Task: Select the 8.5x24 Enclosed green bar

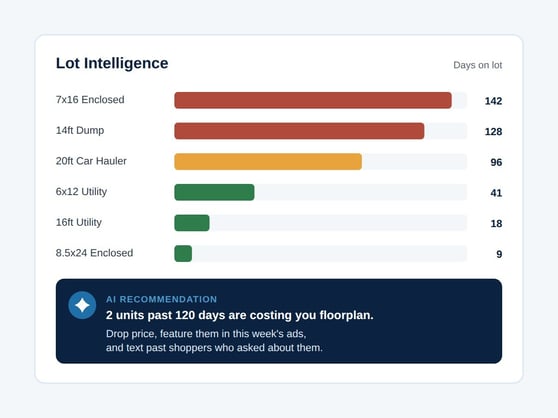Action: point(183,253)
